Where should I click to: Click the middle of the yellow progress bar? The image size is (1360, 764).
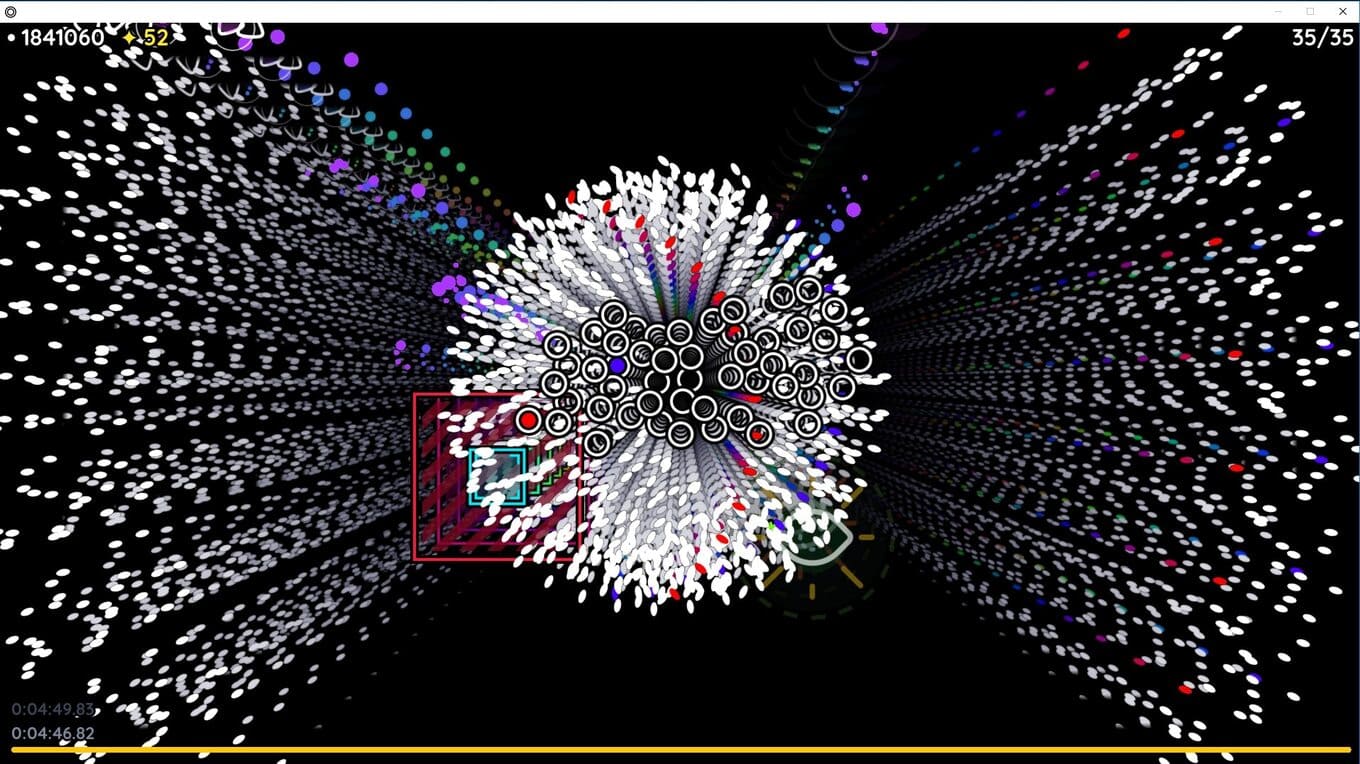[680, 749]
